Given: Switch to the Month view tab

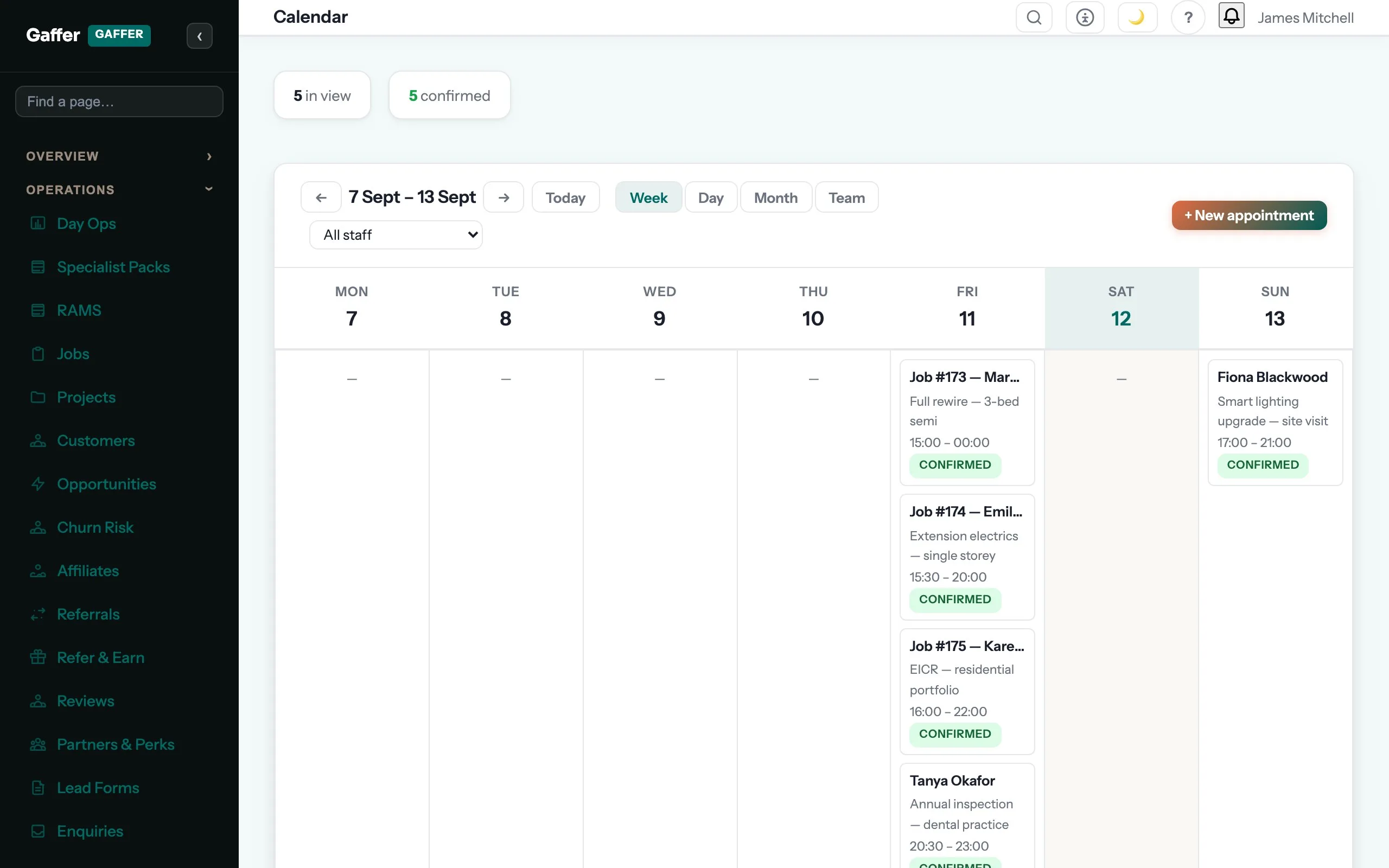Looking at the screenshot, I should (x=775, y=197).
